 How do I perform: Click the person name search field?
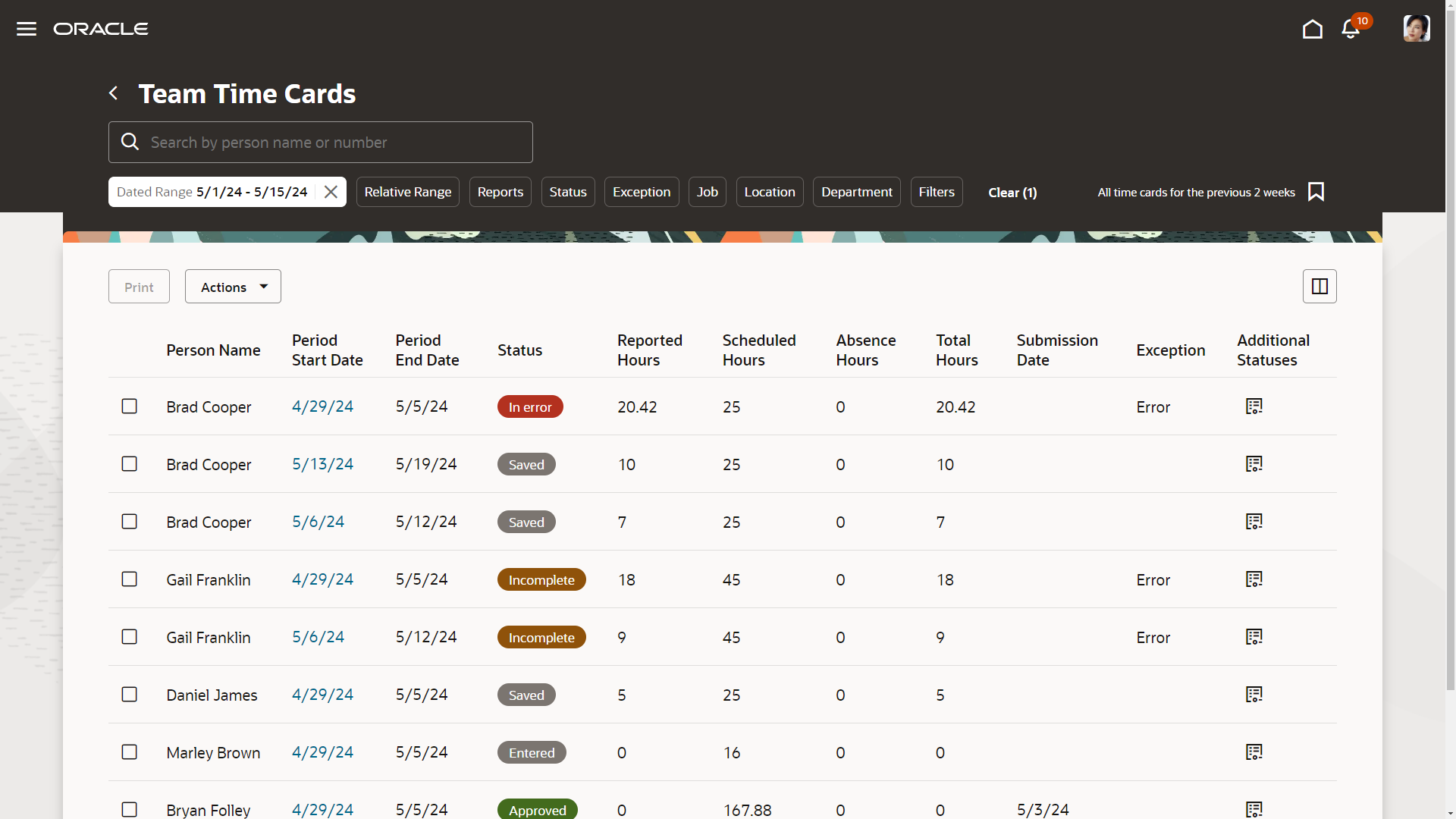(334, 143)
